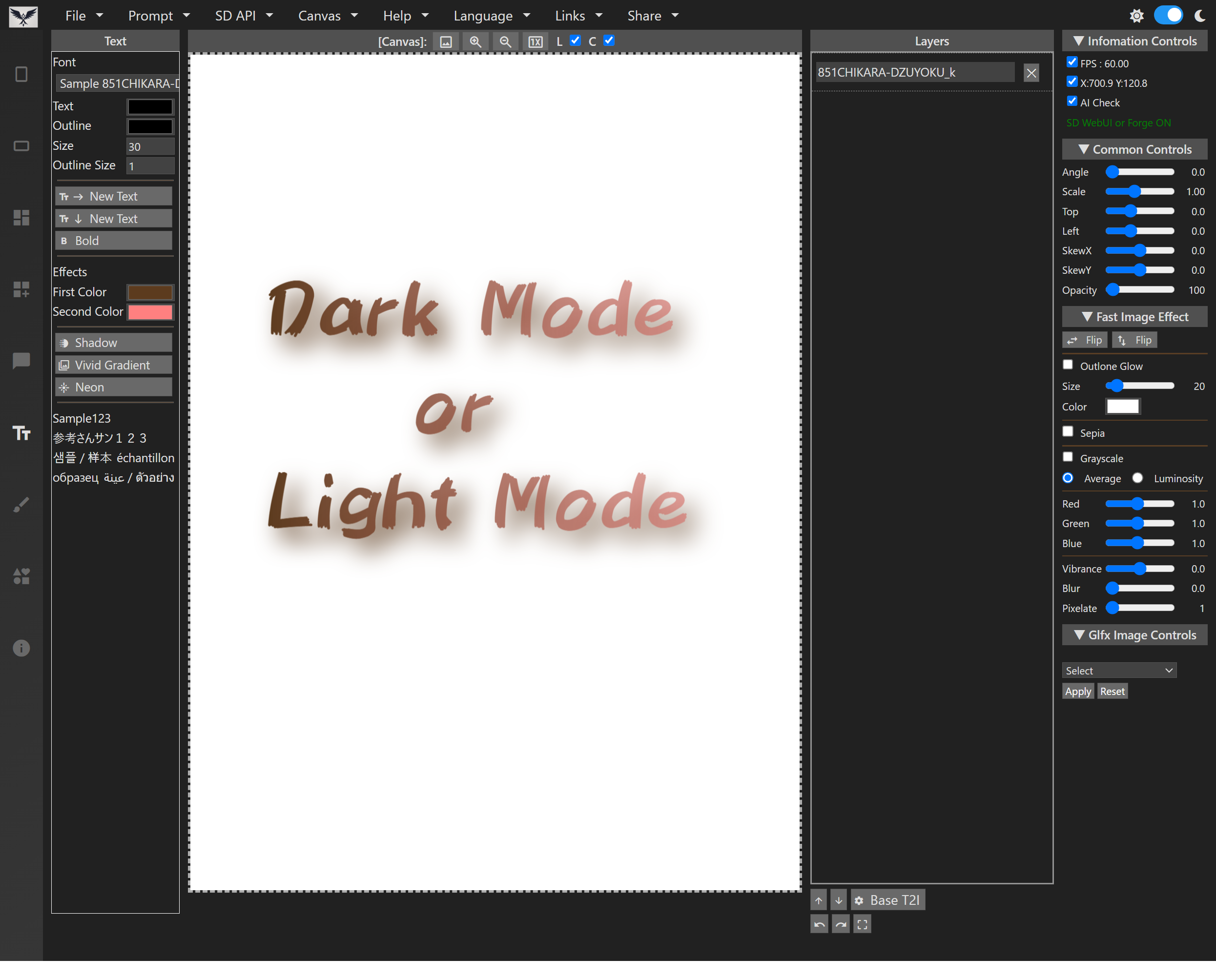Click the fullscreen icon below layers
Screen dimensions: 1216x980
coord(862,924)
